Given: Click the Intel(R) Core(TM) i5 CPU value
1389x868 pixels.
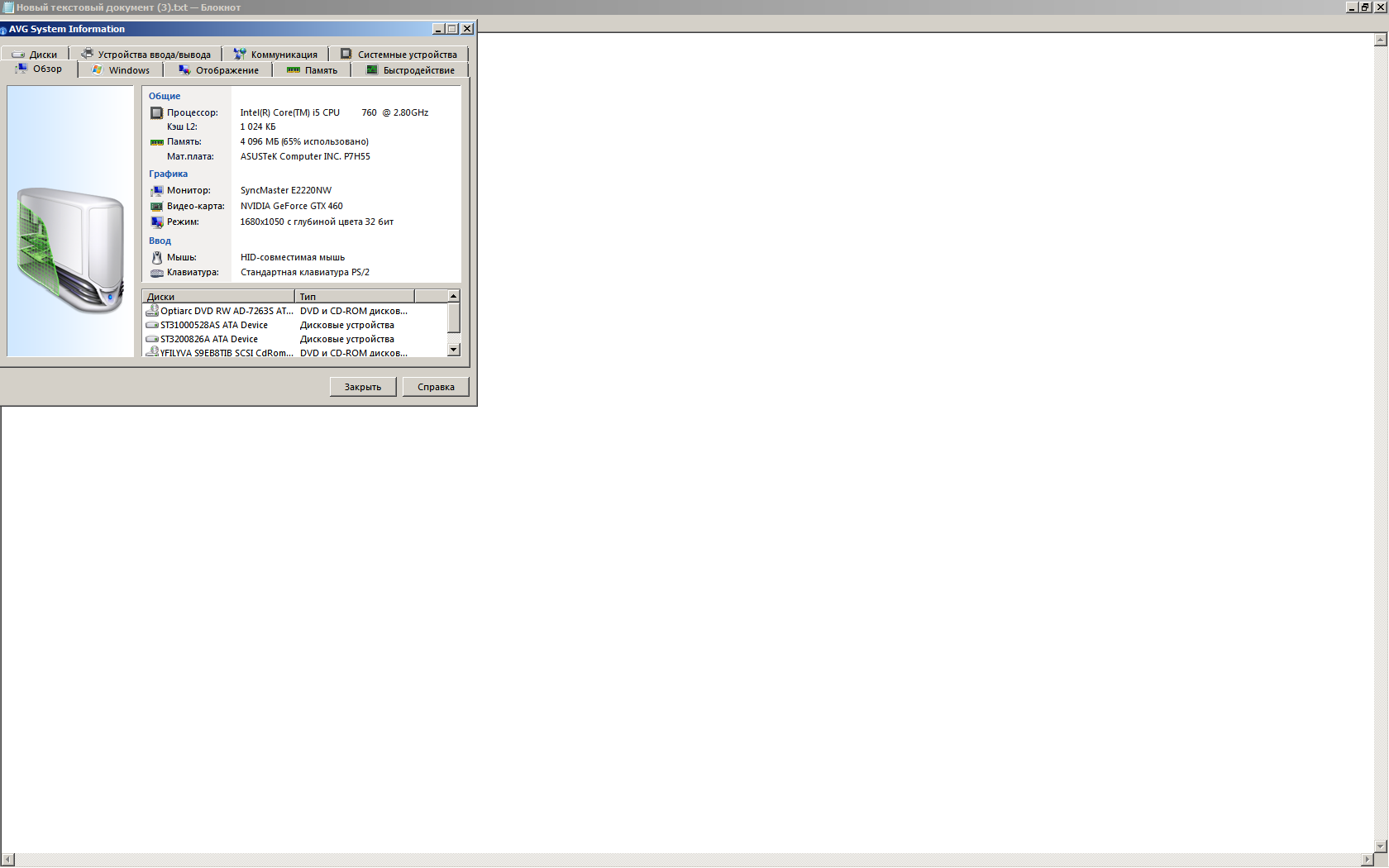Looking at the screenshot, I should tap(334, 112).
